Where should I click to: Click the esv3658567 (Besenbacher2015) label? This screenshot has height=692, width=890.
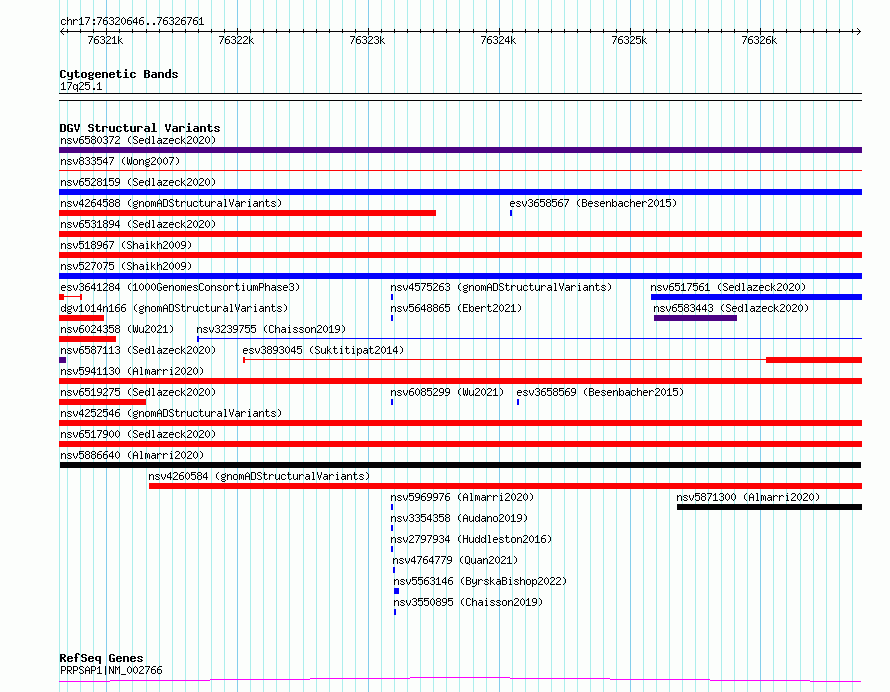coord(593,203)
